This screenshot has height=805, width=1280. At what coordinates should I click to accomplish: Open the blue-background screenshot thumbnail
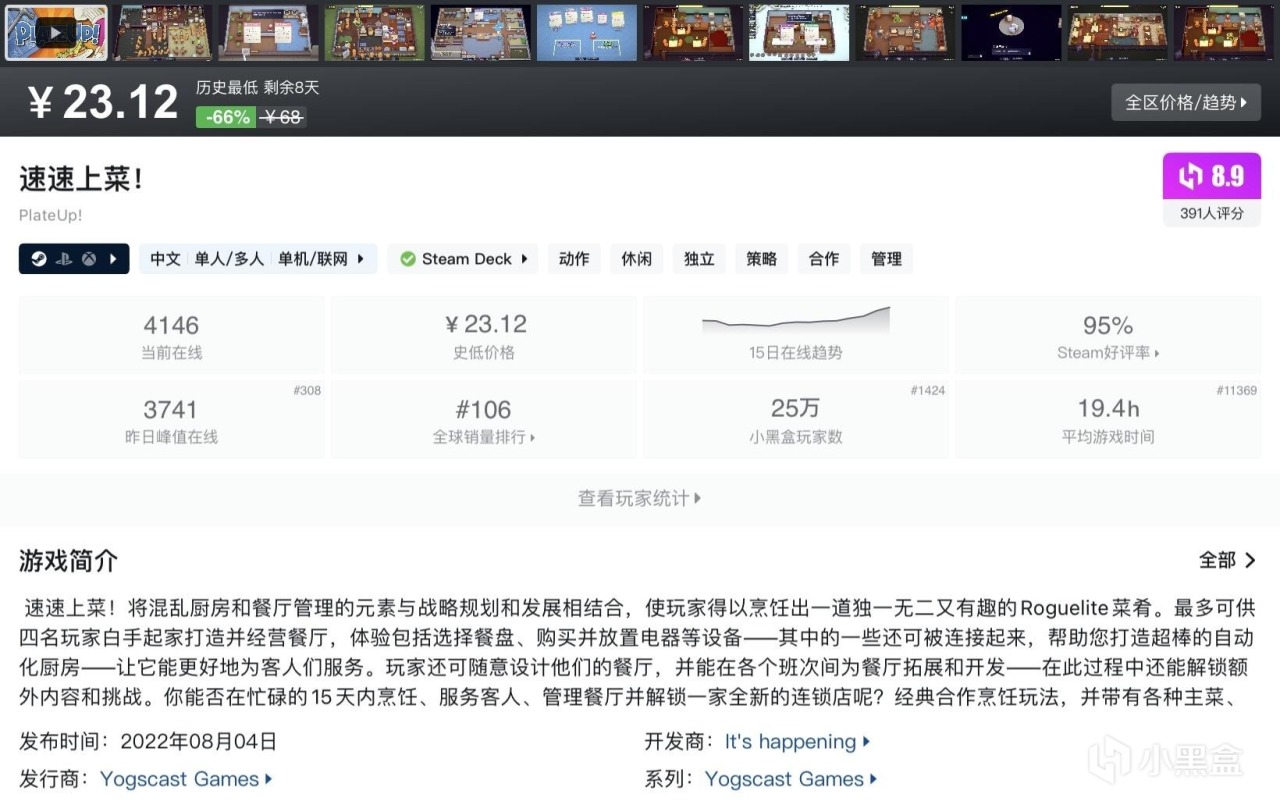[586, 32]
